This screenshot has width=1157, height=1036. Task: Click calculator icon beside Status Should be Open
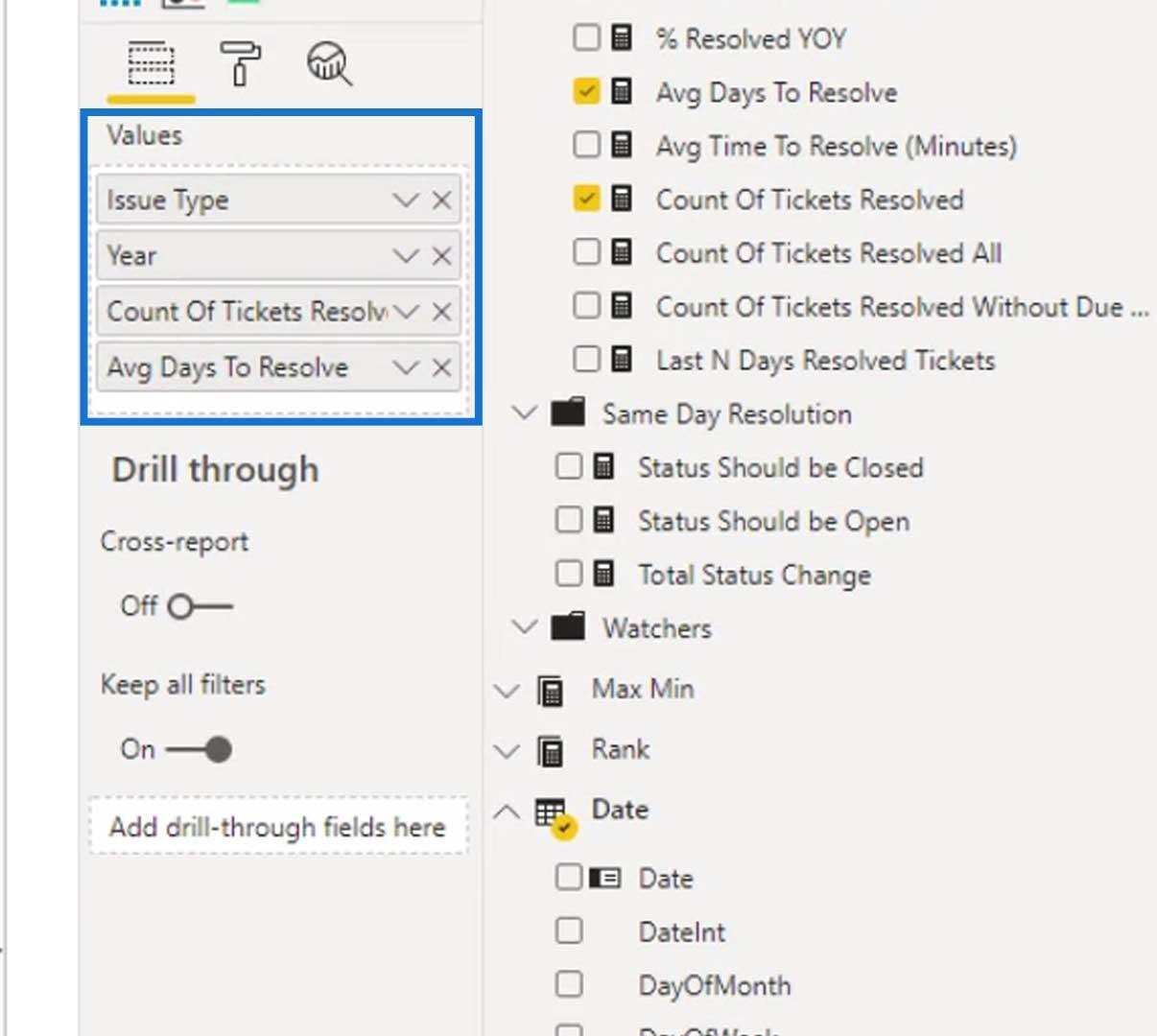(x=603, y=521)
